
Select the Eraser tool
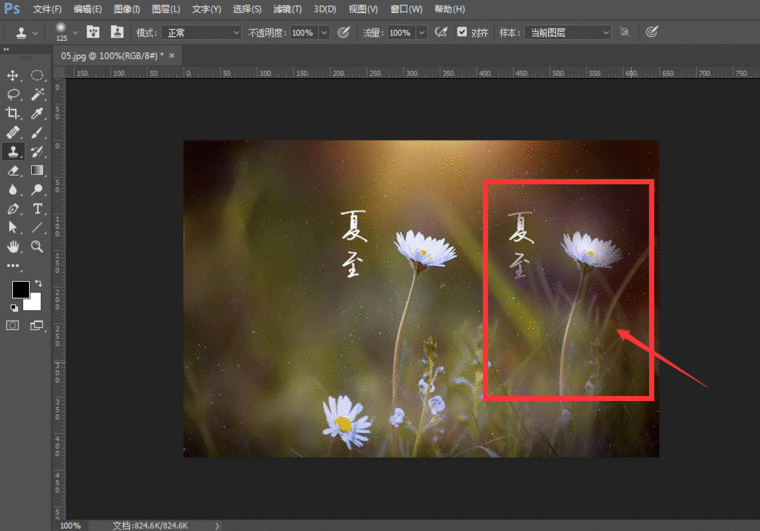pos(13,170)
